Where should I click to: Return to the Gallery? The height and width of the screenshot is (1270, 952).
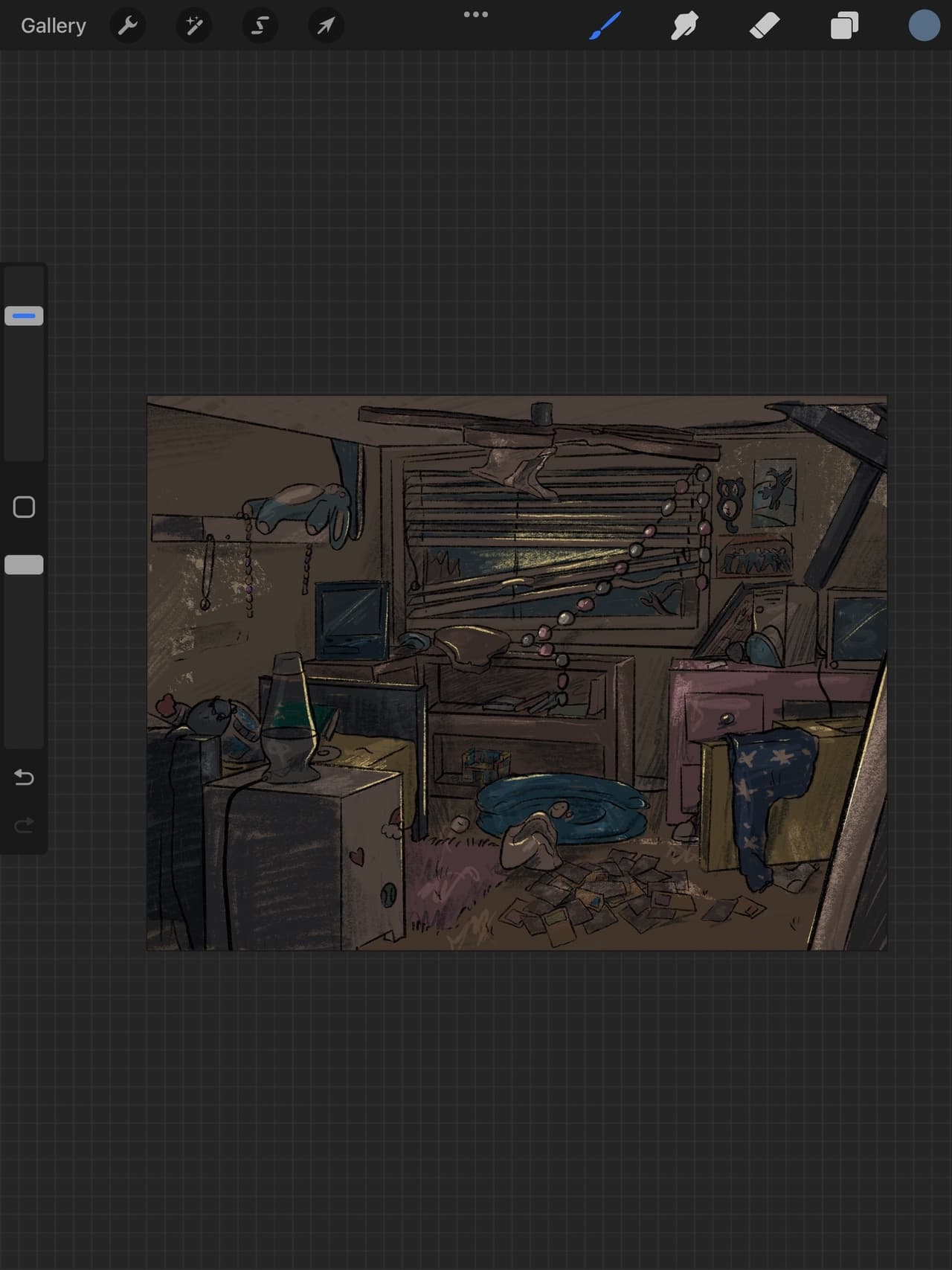point(53,25)
